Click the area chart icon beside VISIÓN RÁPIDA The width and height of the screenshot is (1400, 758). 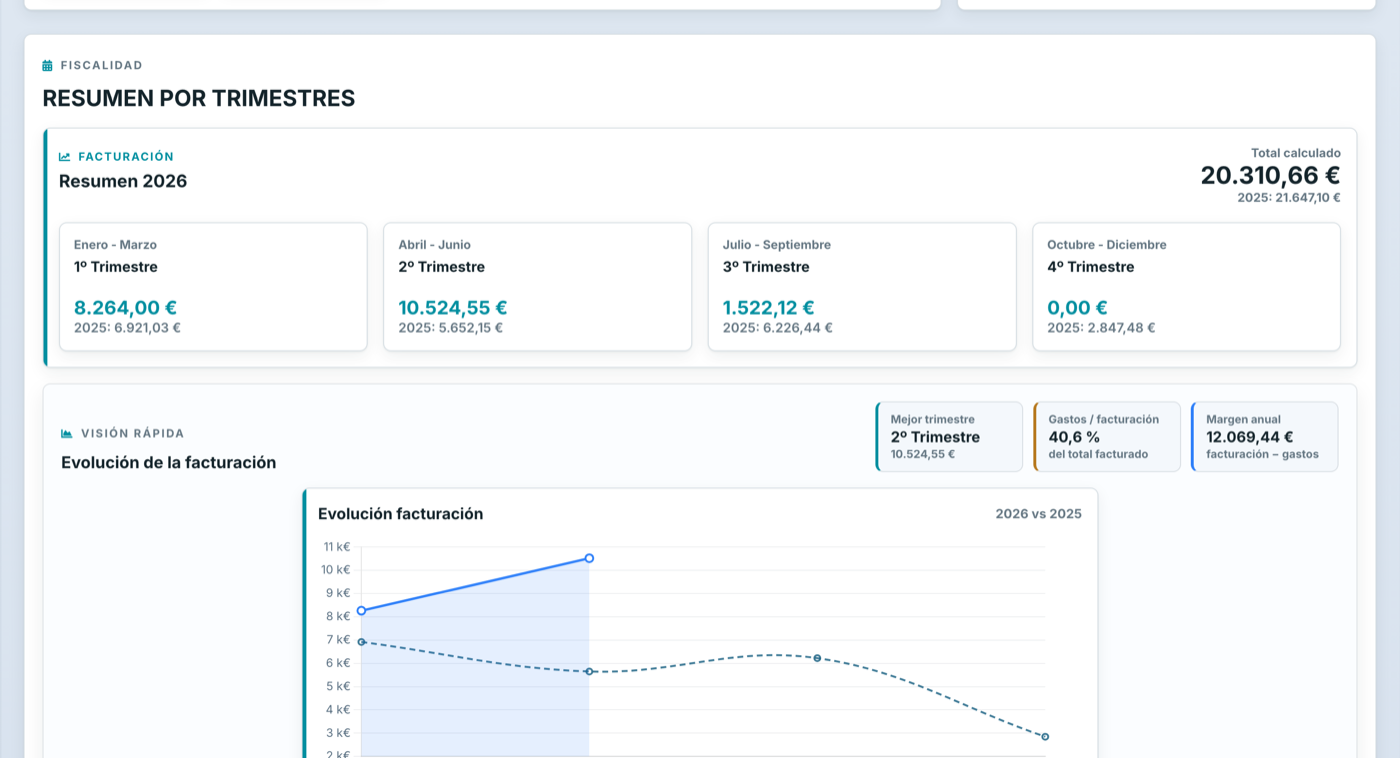pos(67,434)
